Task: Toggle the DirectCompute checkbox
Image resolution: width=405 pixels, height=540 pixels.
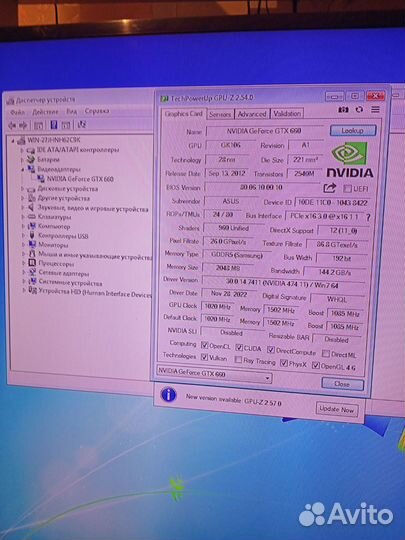Action: tap(271, 350)
